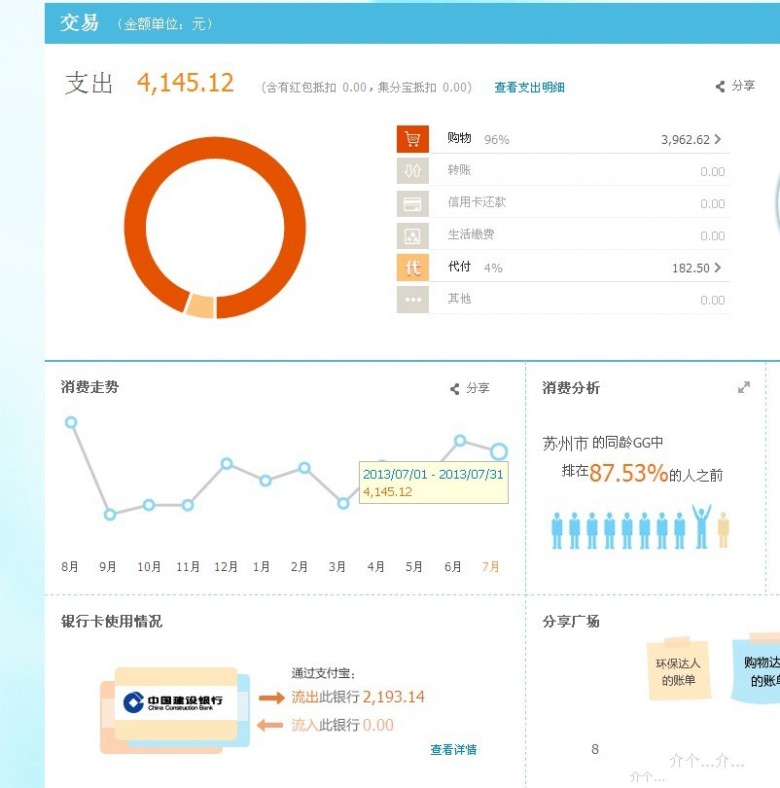Click the 转账 transfer arrows icon
Viewport: 780px width, 788px height.
pos(412,171)
